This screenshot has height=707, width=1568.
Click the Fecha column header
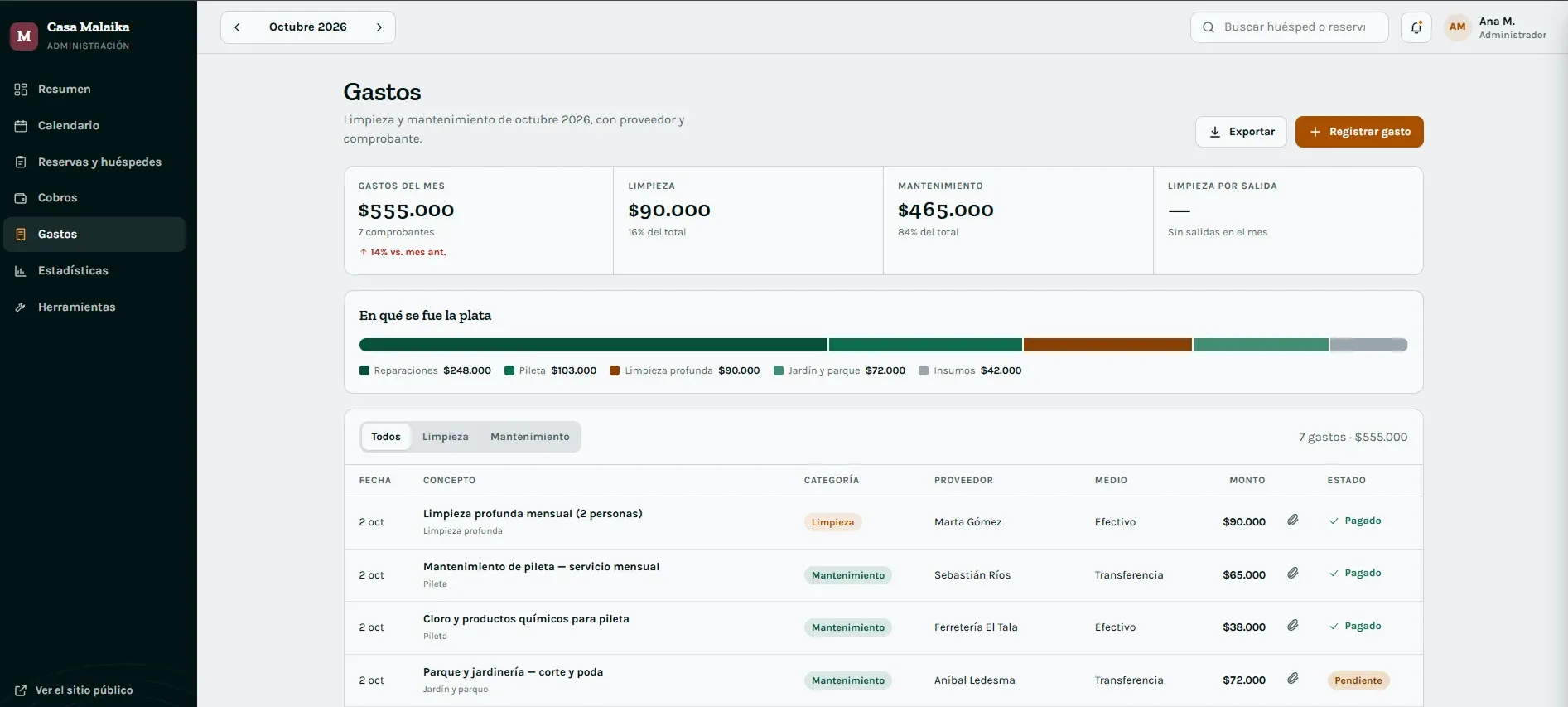(x=375, y=481)
